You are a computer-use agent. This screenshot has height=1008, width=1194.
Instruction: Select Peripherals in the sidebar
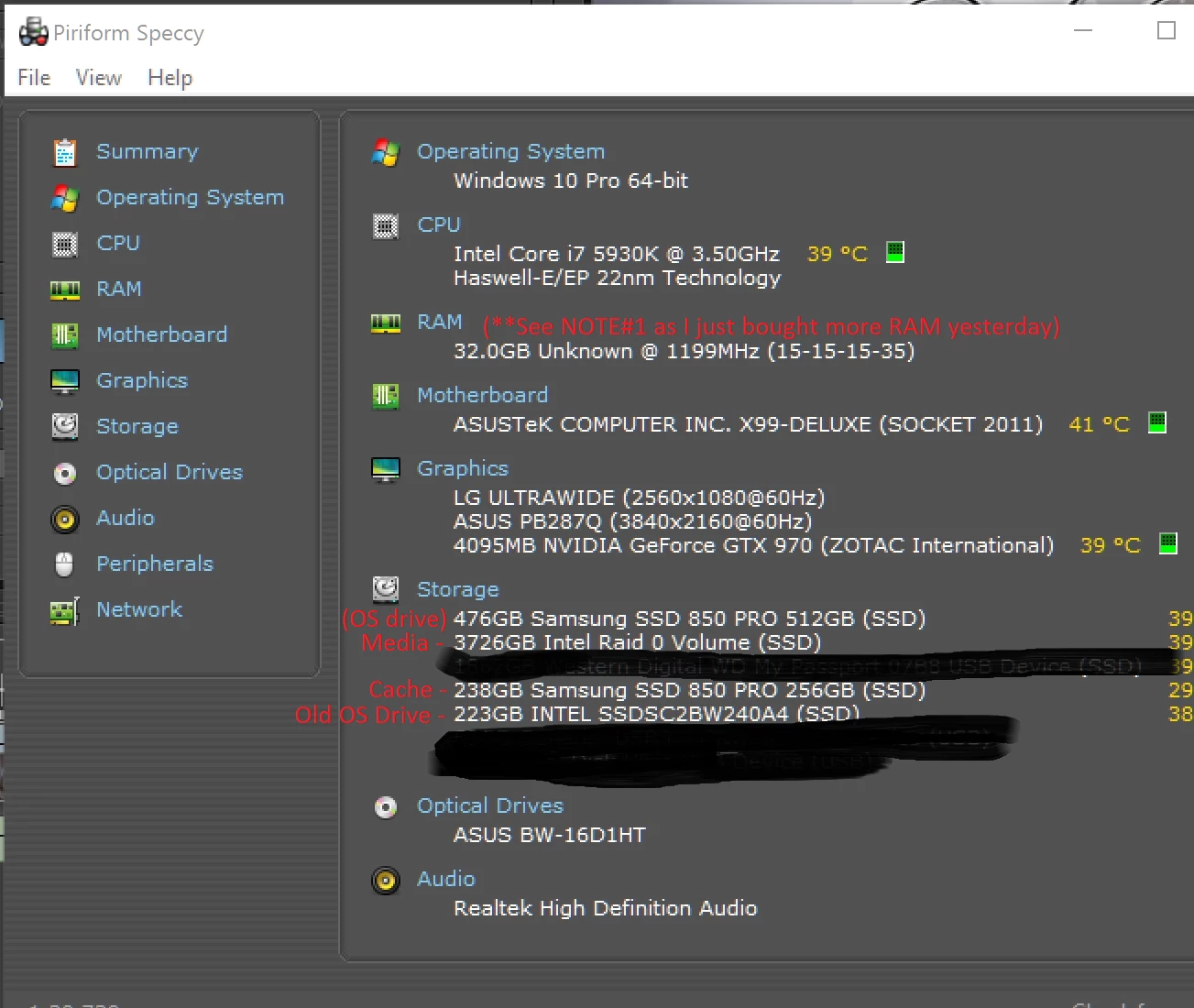tap(155, 564)
